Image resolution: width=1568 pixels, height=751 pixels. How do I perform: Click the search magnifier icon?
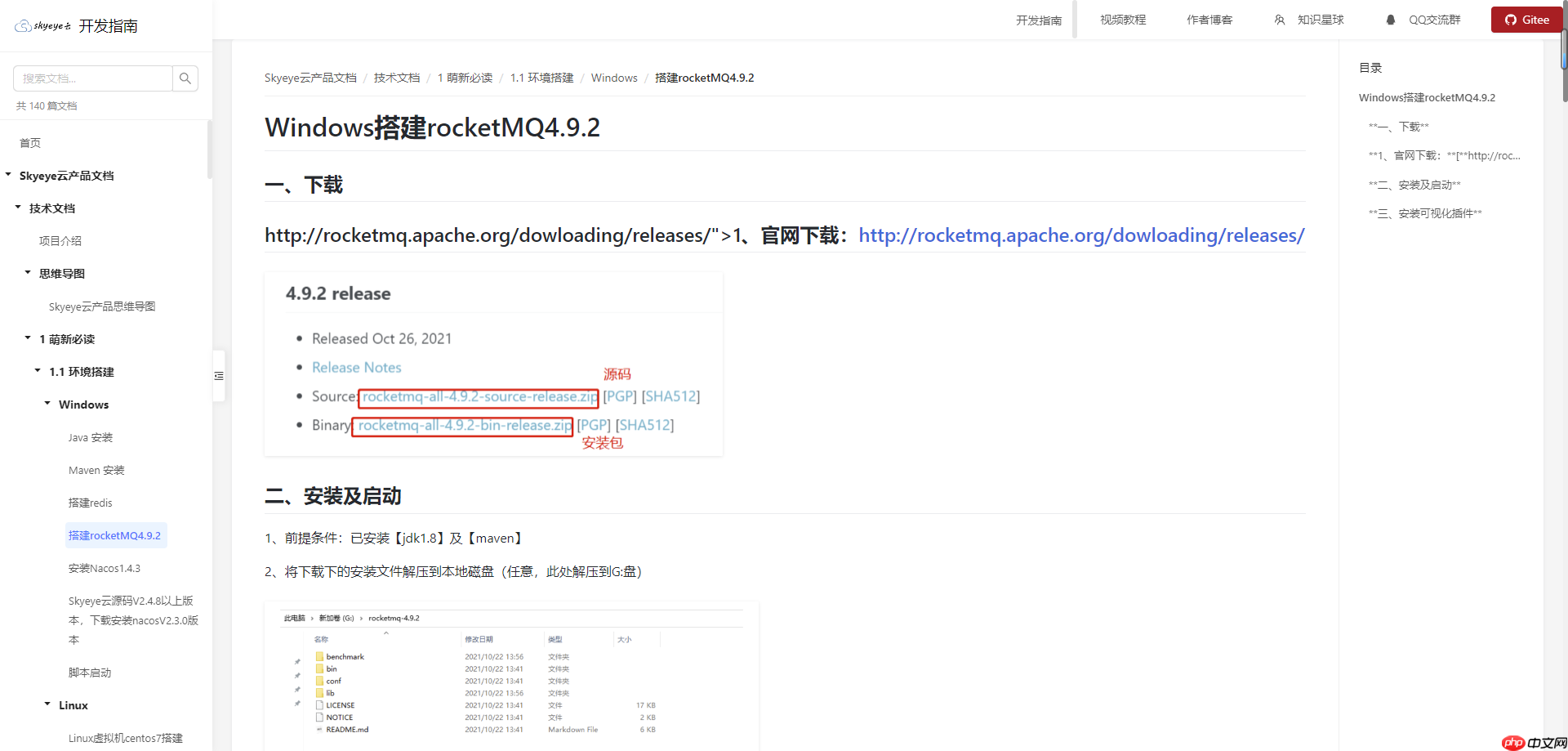point(185,78)
